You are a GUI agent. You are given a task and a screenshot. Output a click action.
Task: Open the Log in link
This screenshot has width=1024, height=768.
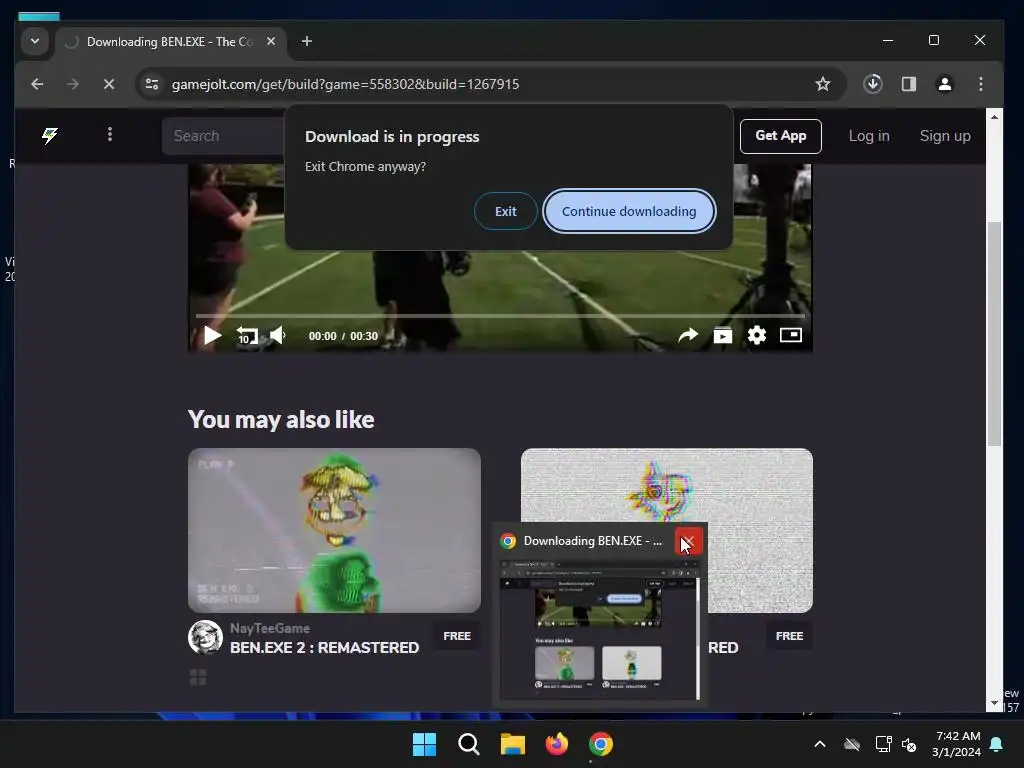(869, 136)
